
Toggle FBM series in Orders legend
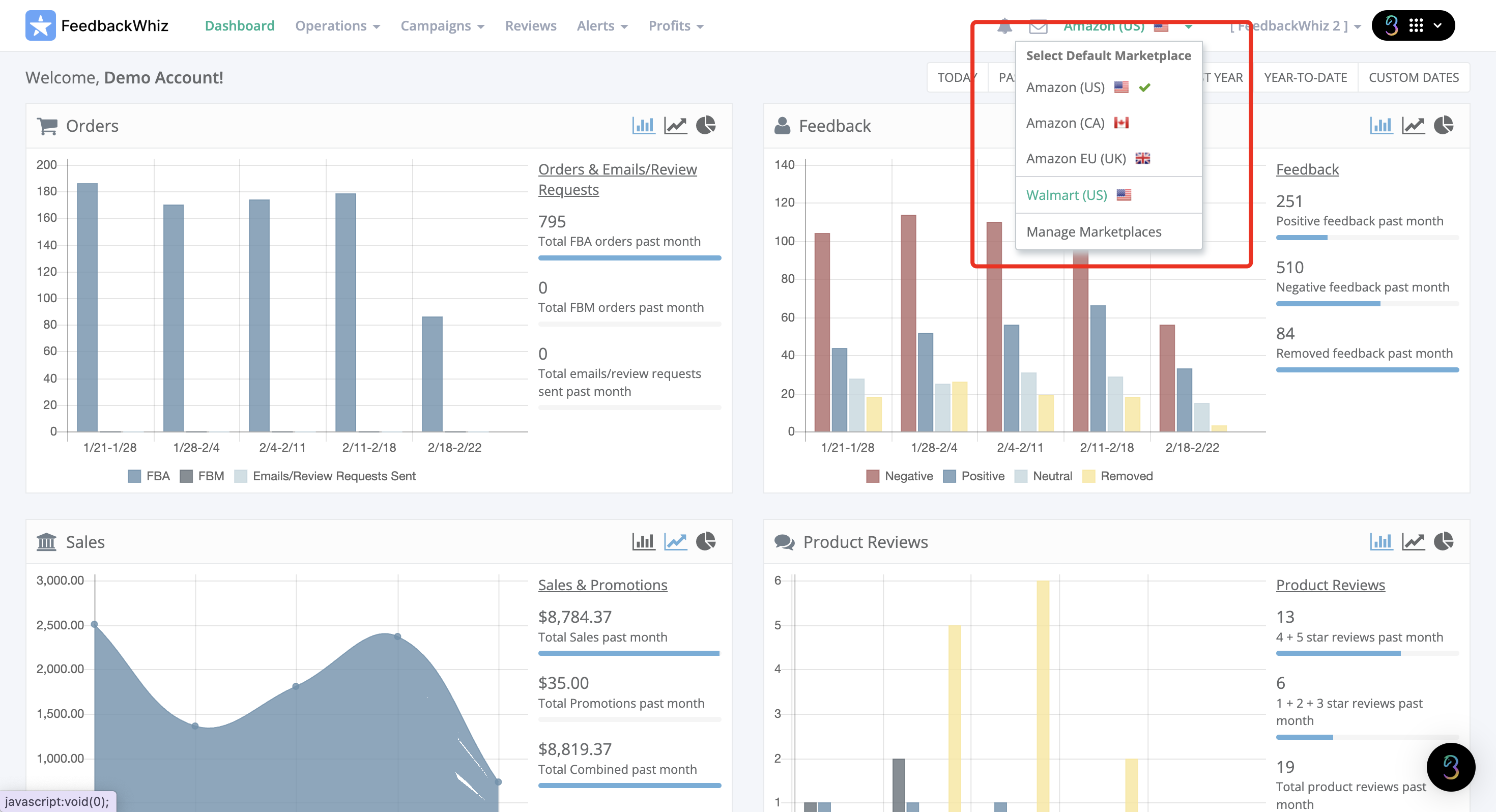point(202,476)
